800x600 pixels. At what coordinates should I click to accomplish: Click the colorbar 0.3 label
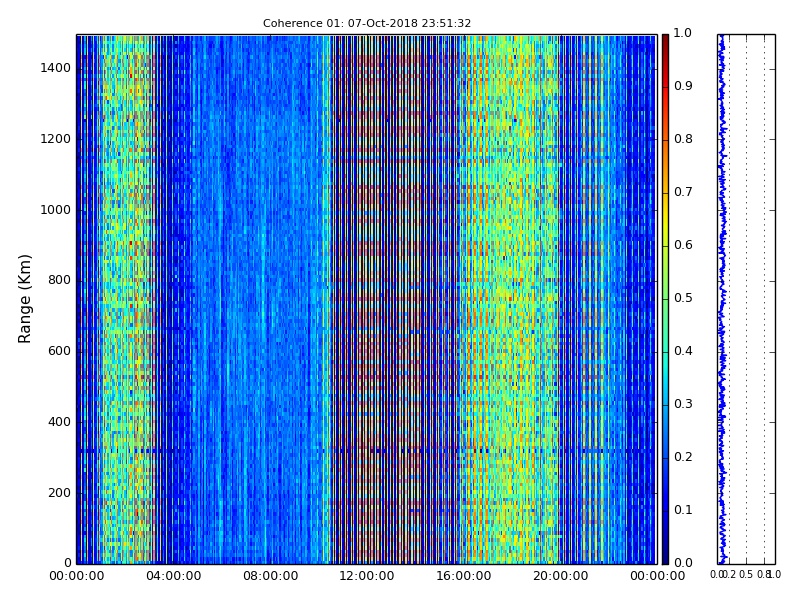pyautogui.click(x=683, y=404)
